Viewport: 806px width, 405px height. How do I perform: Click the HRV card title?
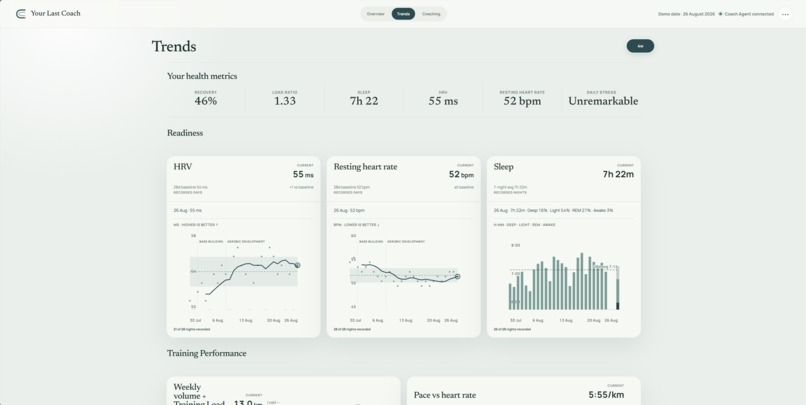tap(182, 167)
